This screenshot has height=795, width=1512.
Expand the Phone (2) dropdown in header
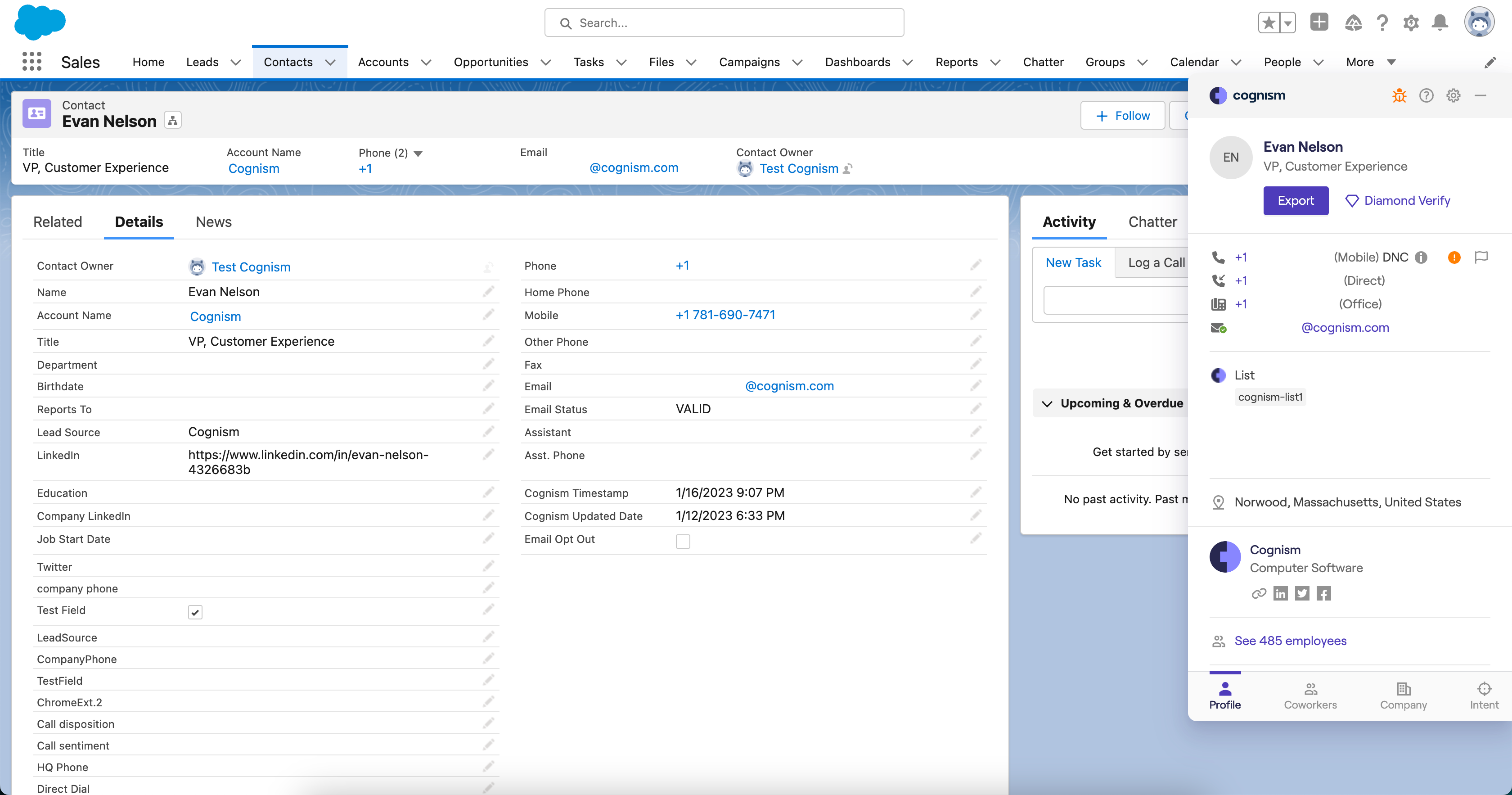(418, 154)
